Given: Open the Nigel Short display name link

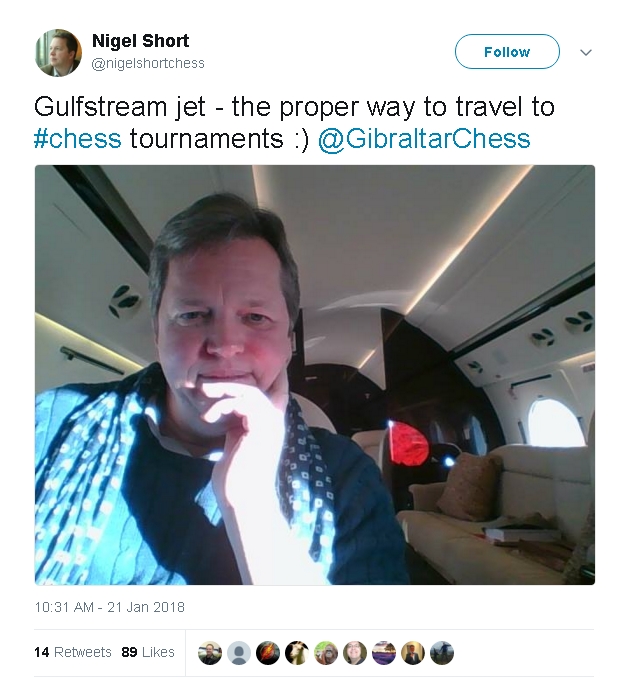Looking at the screenshot, I should (x=139, y=41).
